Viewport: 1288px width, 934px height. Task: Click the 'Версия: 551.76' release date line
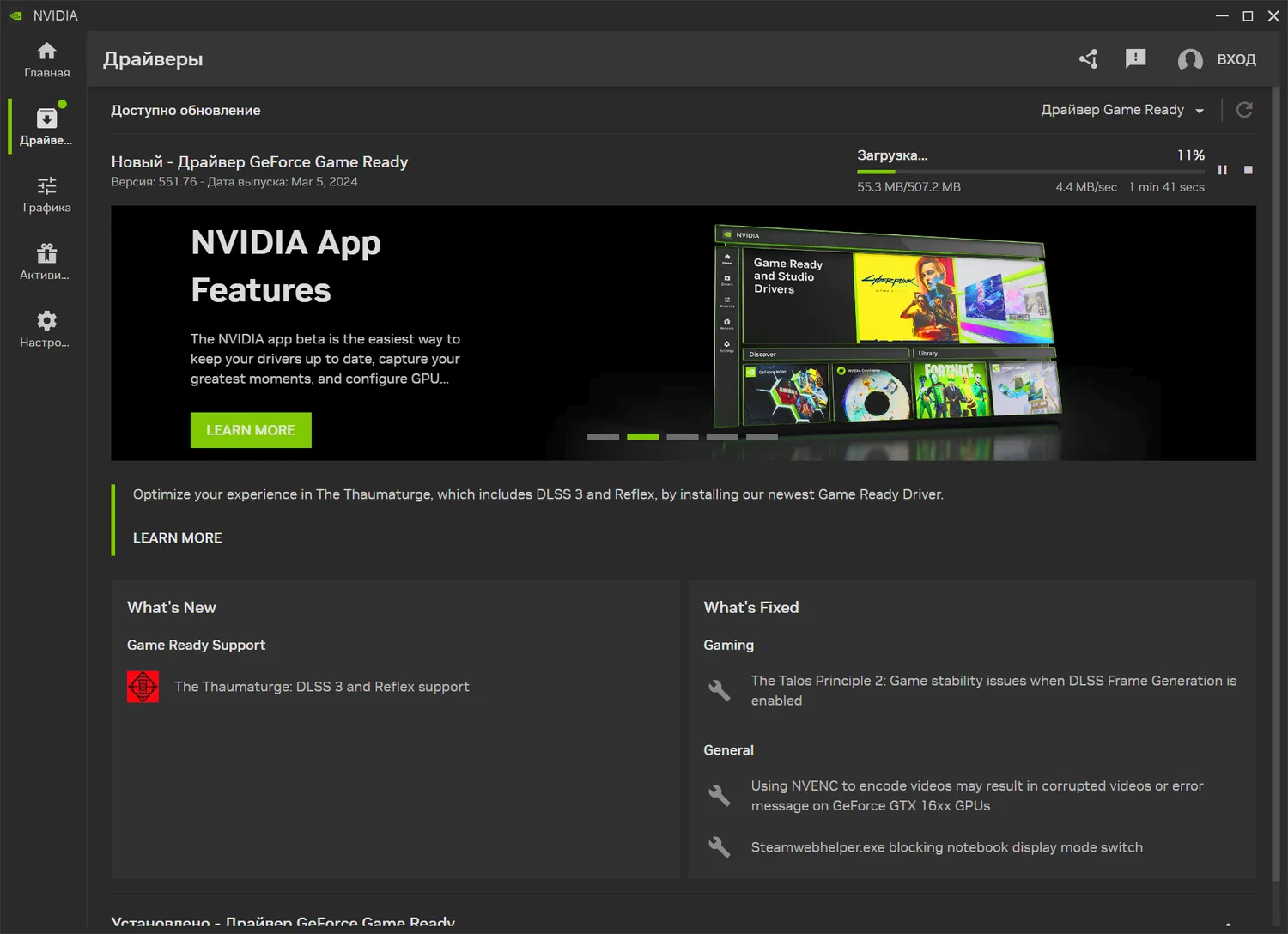(234, 182)
